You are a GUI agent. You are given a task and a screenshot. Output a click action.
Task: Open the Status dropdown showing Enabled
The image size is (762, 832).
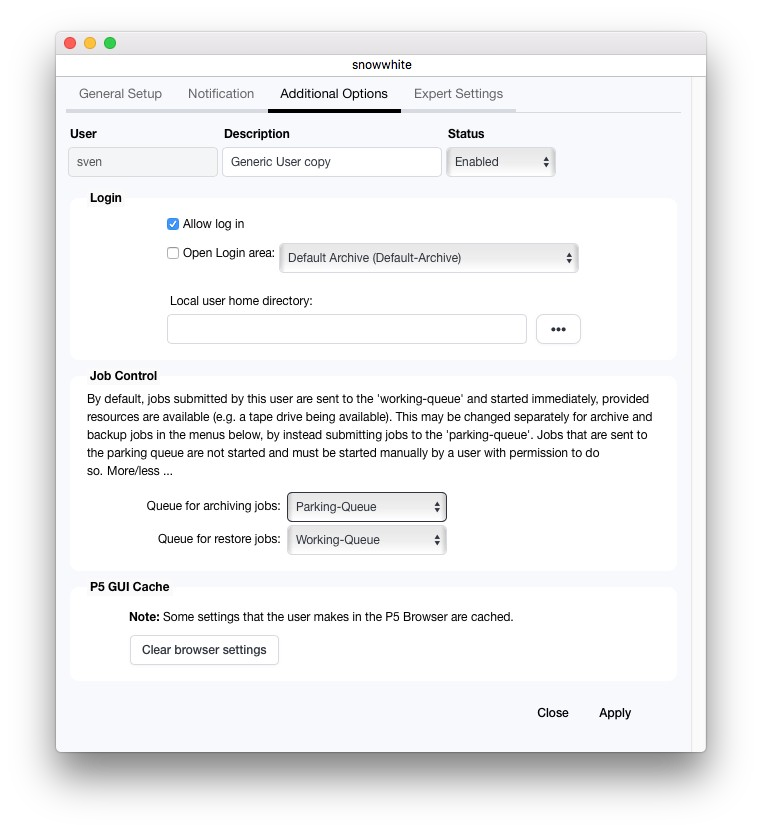point(501,162)
